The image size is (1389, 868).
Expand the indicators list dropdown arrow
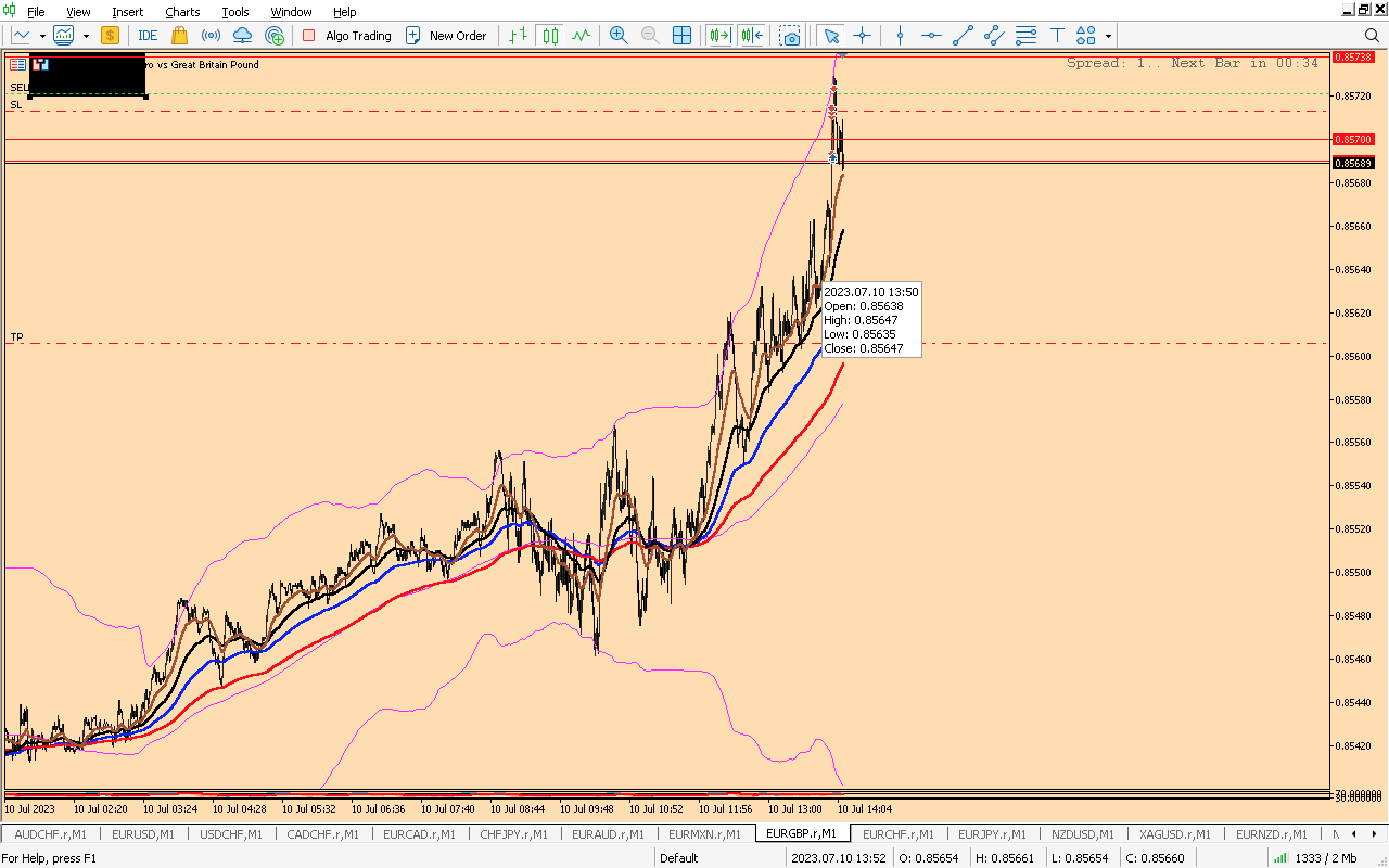click(86, 36)
